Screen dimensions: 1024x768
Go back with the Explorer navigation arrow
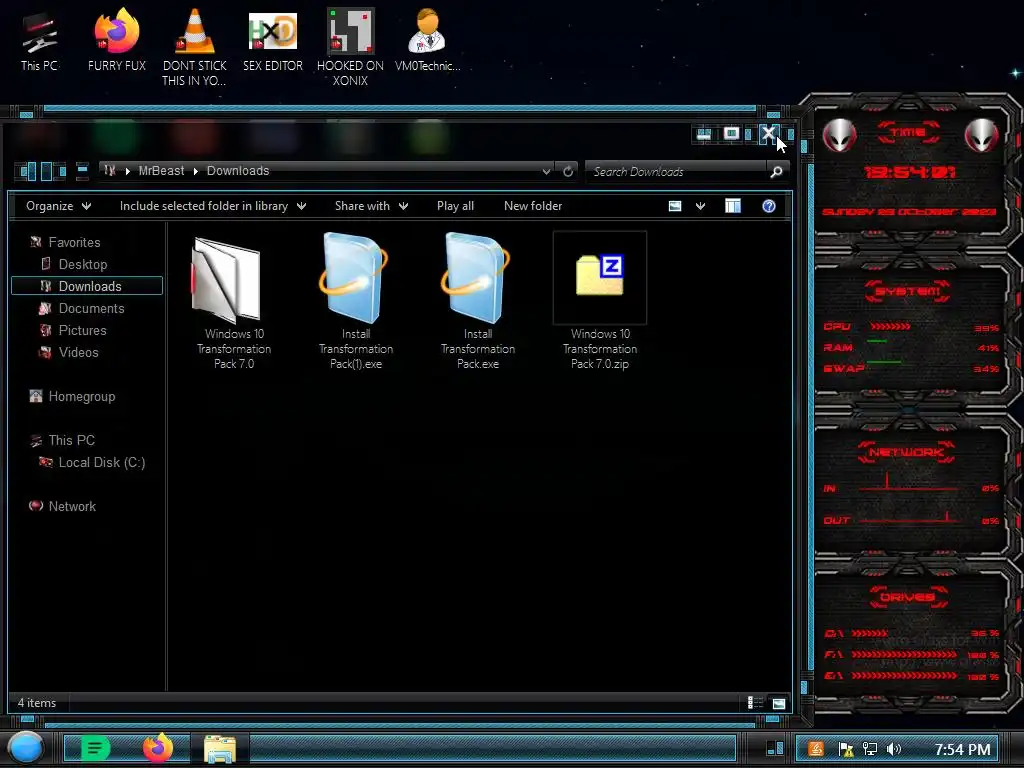[27, 172]
